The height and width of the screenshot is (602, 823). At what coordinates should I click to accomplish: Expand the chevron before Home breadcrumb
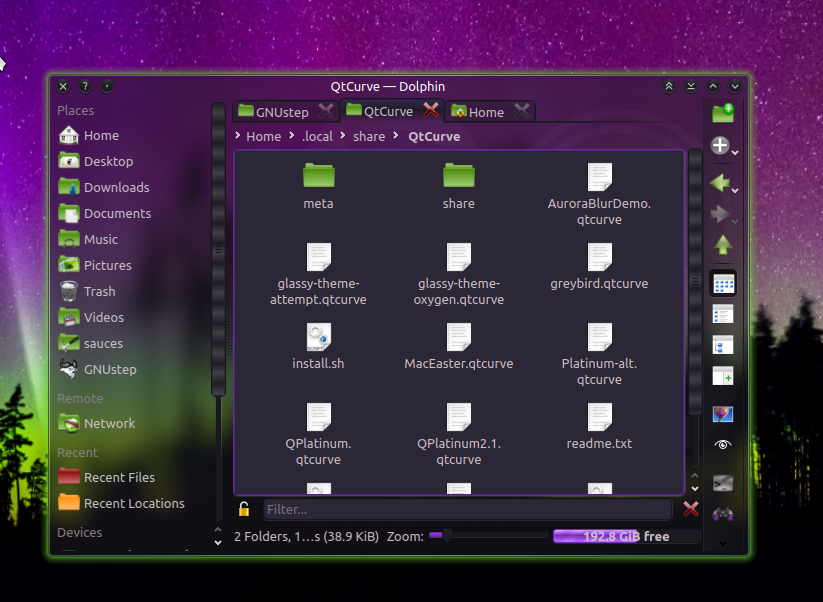coord(238,135)
